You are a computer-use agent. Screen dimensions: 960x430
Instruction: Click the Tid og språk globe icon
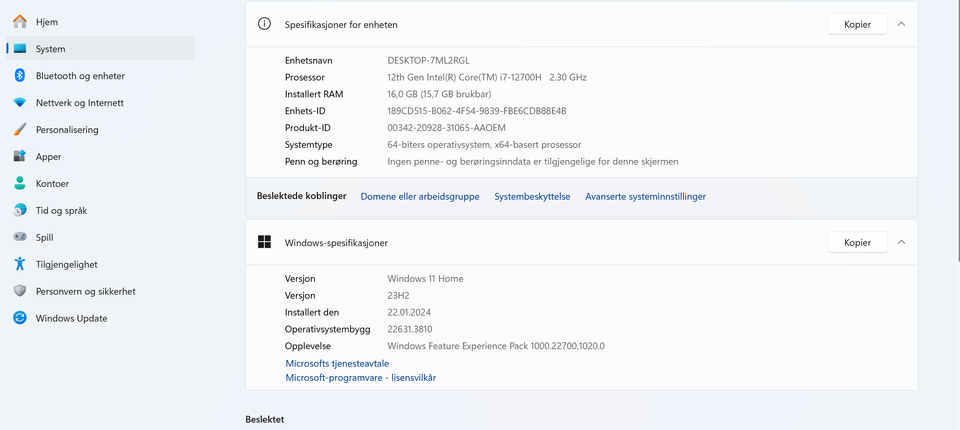(x=19, y=210)
